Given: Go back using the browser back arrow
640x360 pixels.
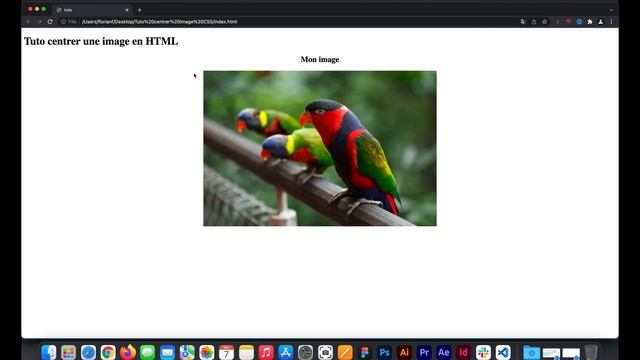Looking at the screenshot, I should [x=28, y=22].
